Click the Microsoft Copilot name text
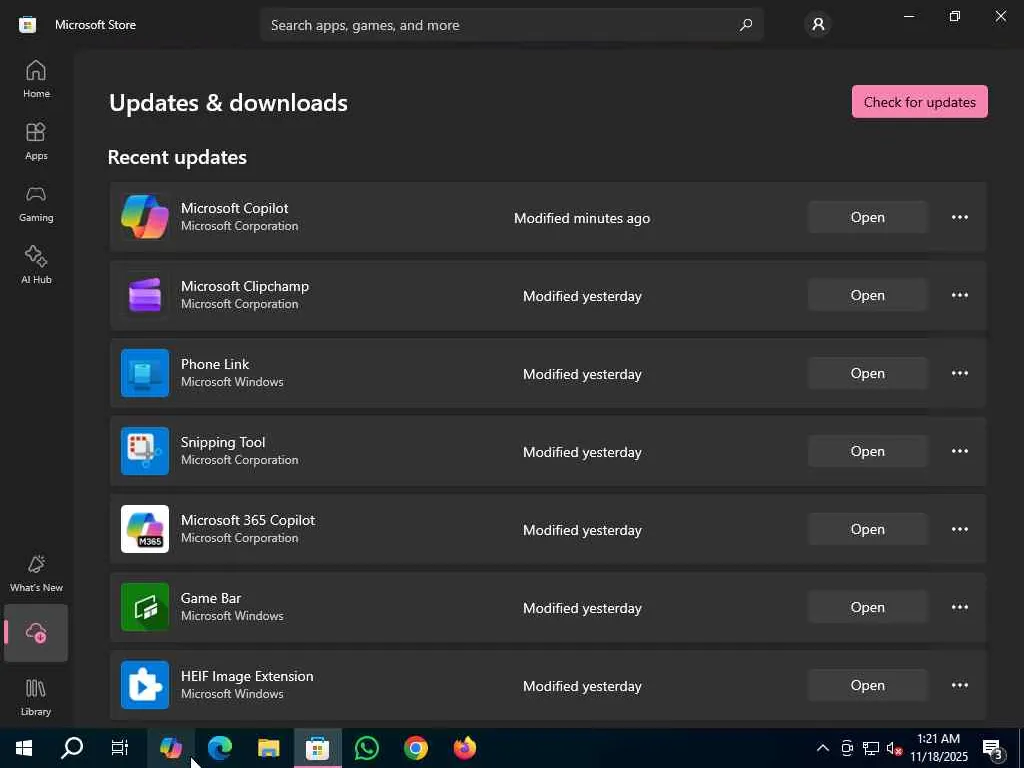Viewport: 1024px width, 768px height. 234,208
